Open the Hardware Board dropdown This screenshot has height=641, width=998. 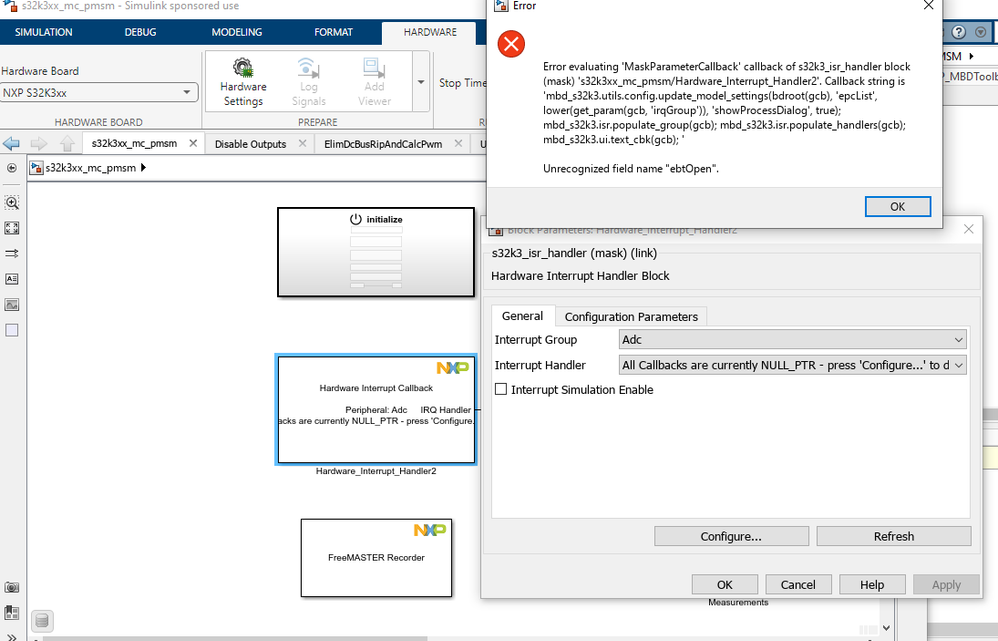coord(99,92)
